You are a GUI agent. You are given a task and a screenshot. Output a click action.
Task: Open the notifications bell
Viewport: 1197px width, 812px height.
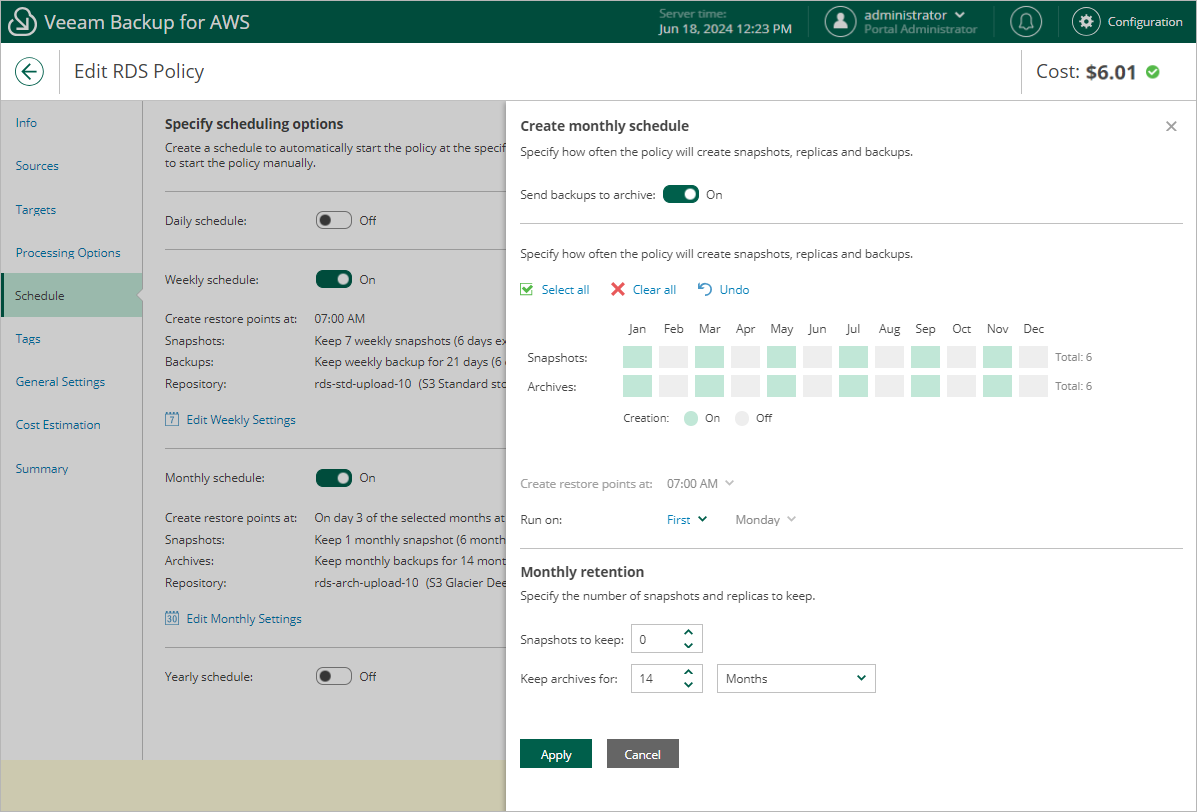coord(1025,22)
